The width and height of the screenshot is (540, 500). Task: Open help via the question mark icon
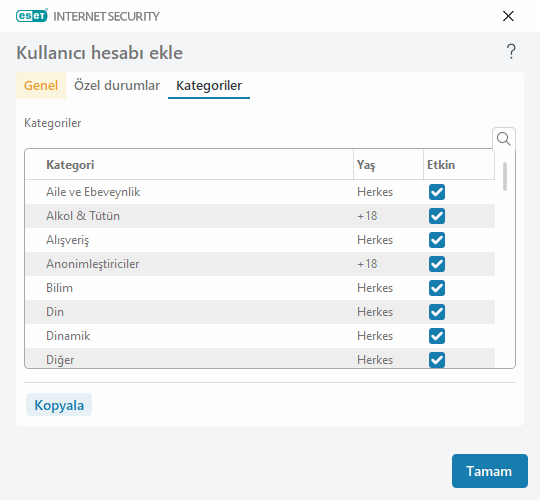point(511,52)
